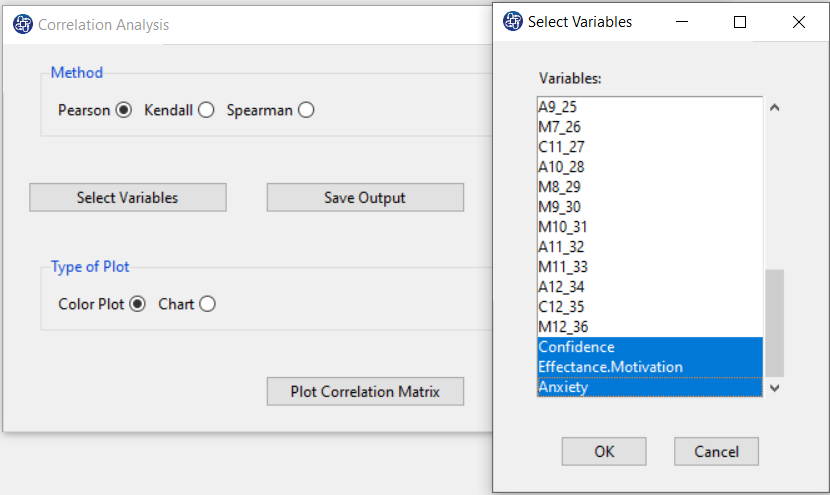Select the Effectance.Motivation variable
Viewport: 830px width, 495px height.
[x=649, y=367]
